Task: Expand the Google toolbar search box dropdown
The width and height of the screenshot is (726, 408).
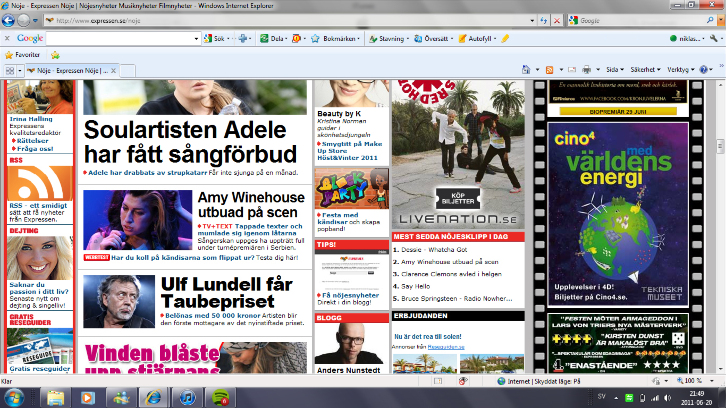Action: pos(196,39)
